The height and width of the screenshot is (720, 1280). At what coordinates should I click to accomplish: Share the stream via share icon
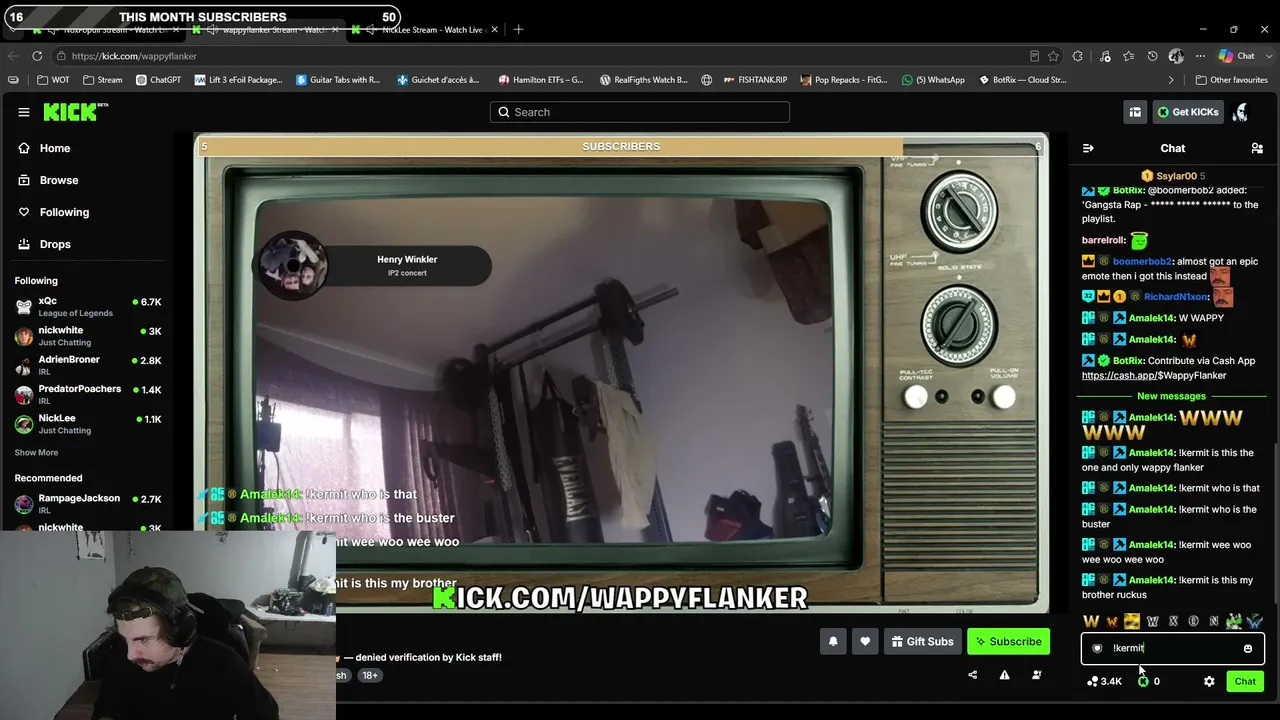point(972,675)
